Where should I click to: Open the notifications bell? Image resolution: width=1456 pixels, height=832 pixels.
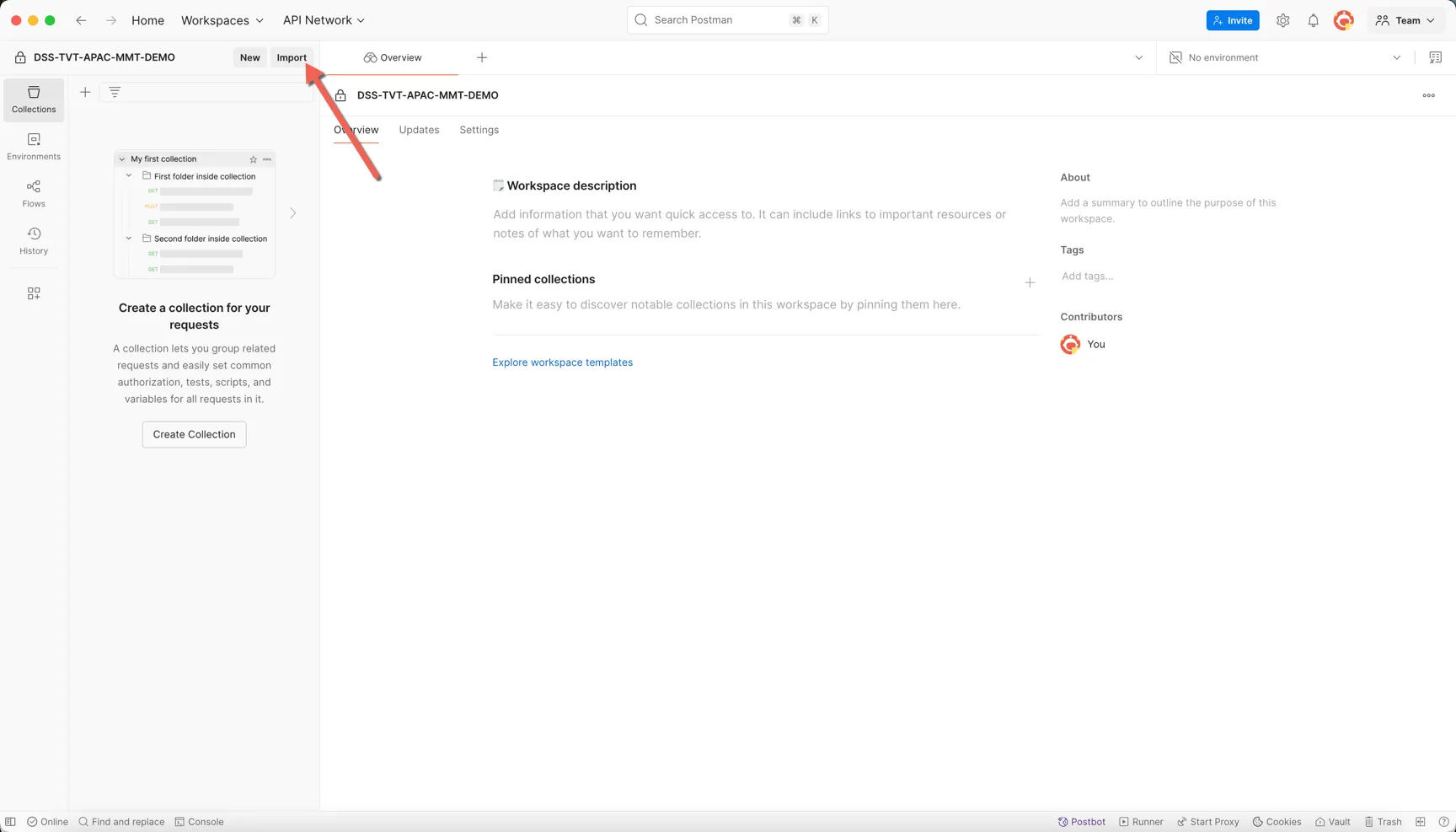click(1313, 20)
